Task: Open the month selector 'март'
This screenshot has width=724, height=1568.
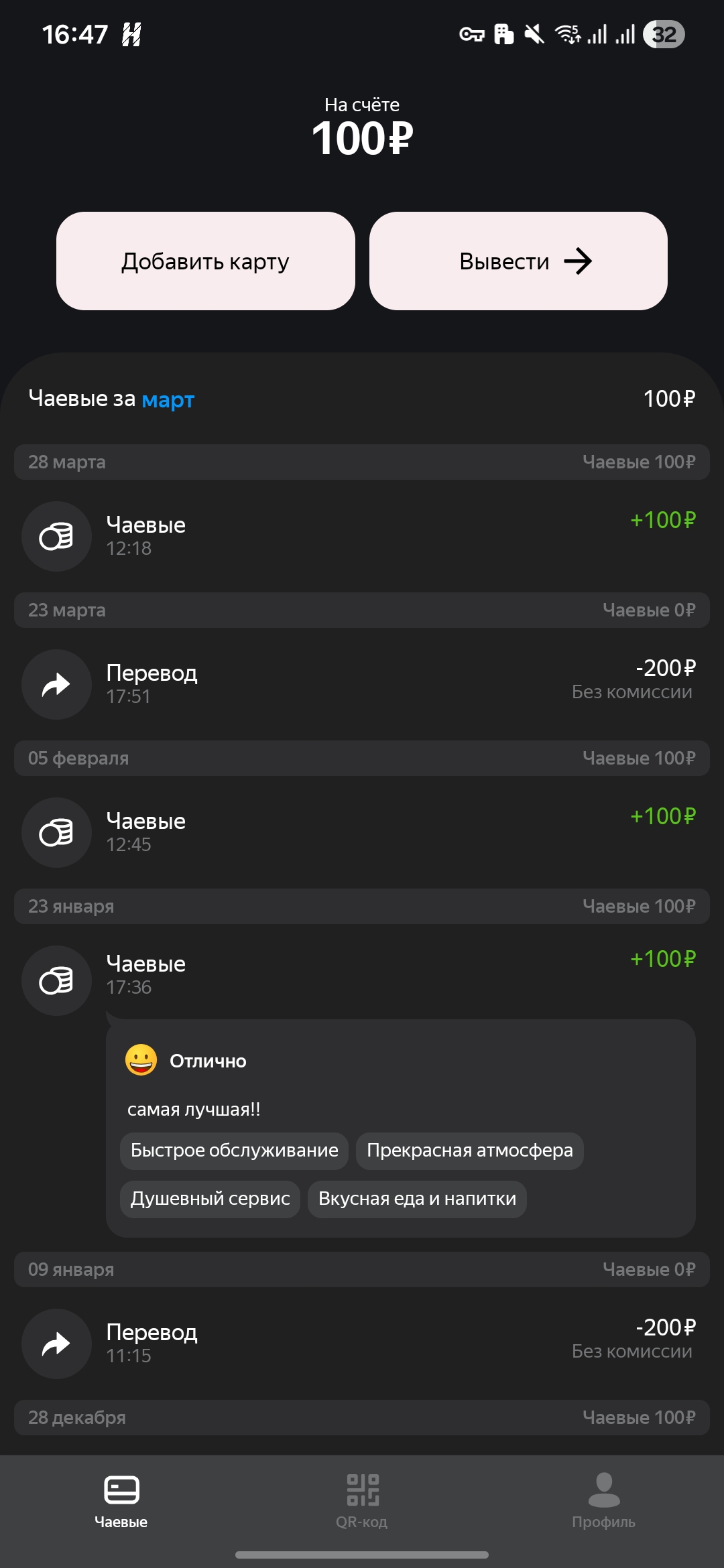Action: pos(168,400)
